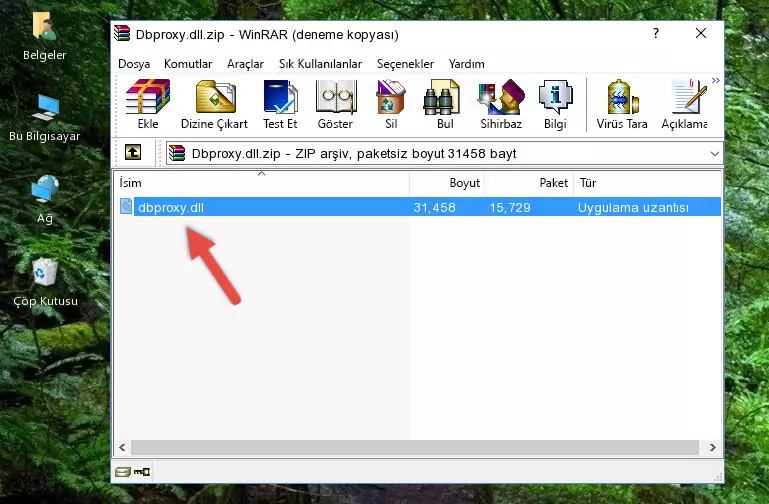This screenshot has height=504, width=769.
Task: Click the title bar help question mark
Action: (656, 33)
